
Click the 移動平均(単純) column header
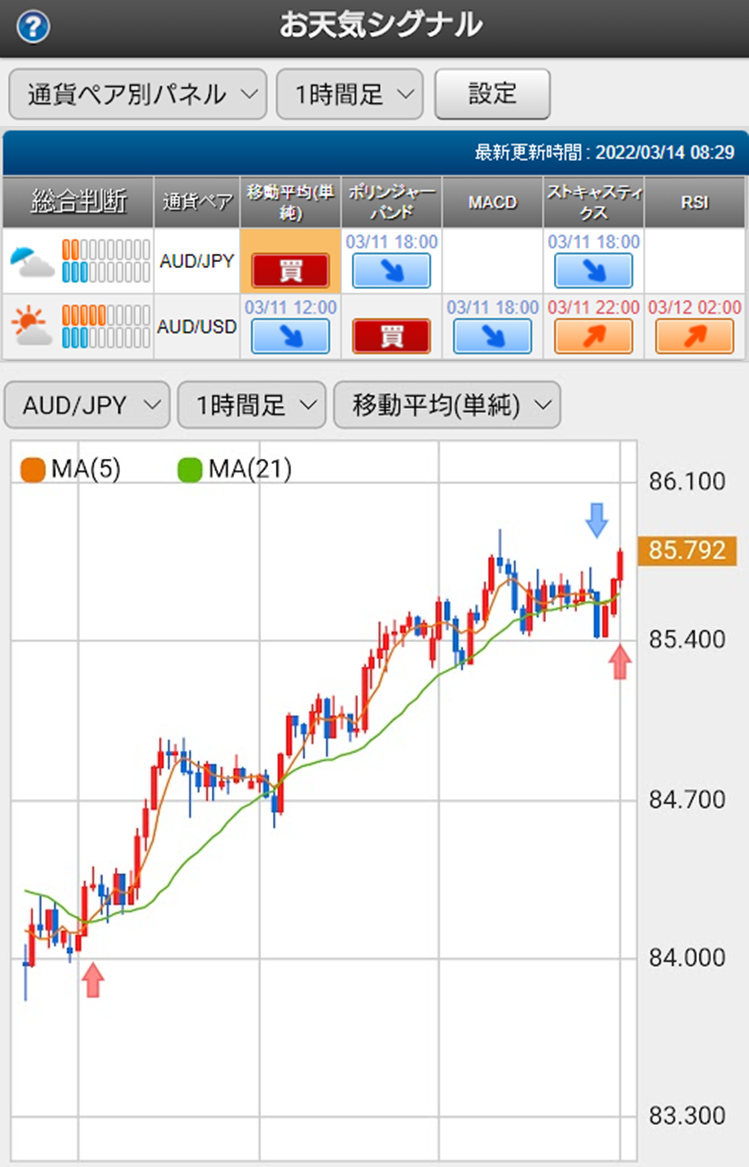tap(290, 202)
